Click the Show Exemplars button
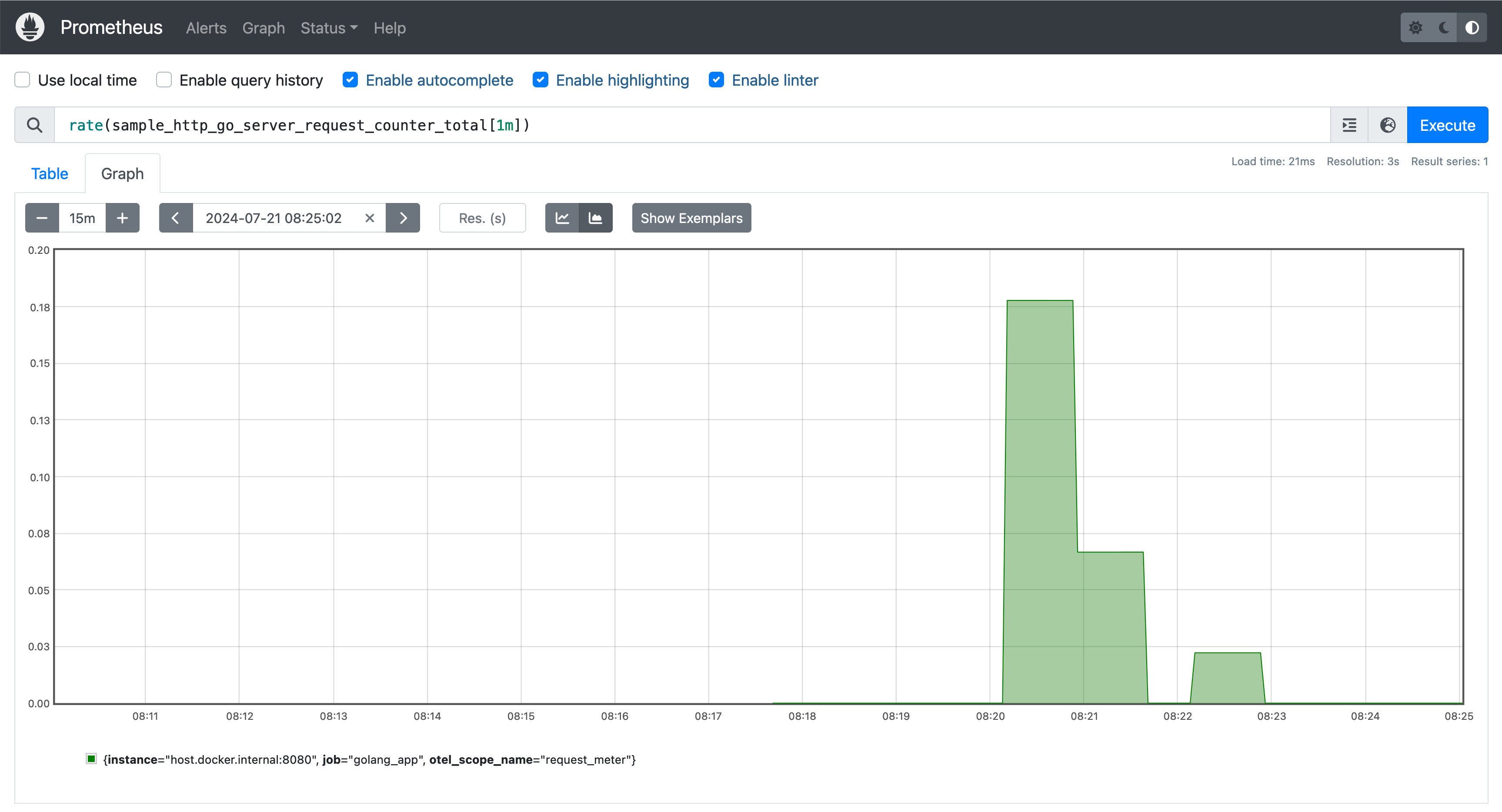This screenshot has height=812, width=1502. click(x=691, y=218)
